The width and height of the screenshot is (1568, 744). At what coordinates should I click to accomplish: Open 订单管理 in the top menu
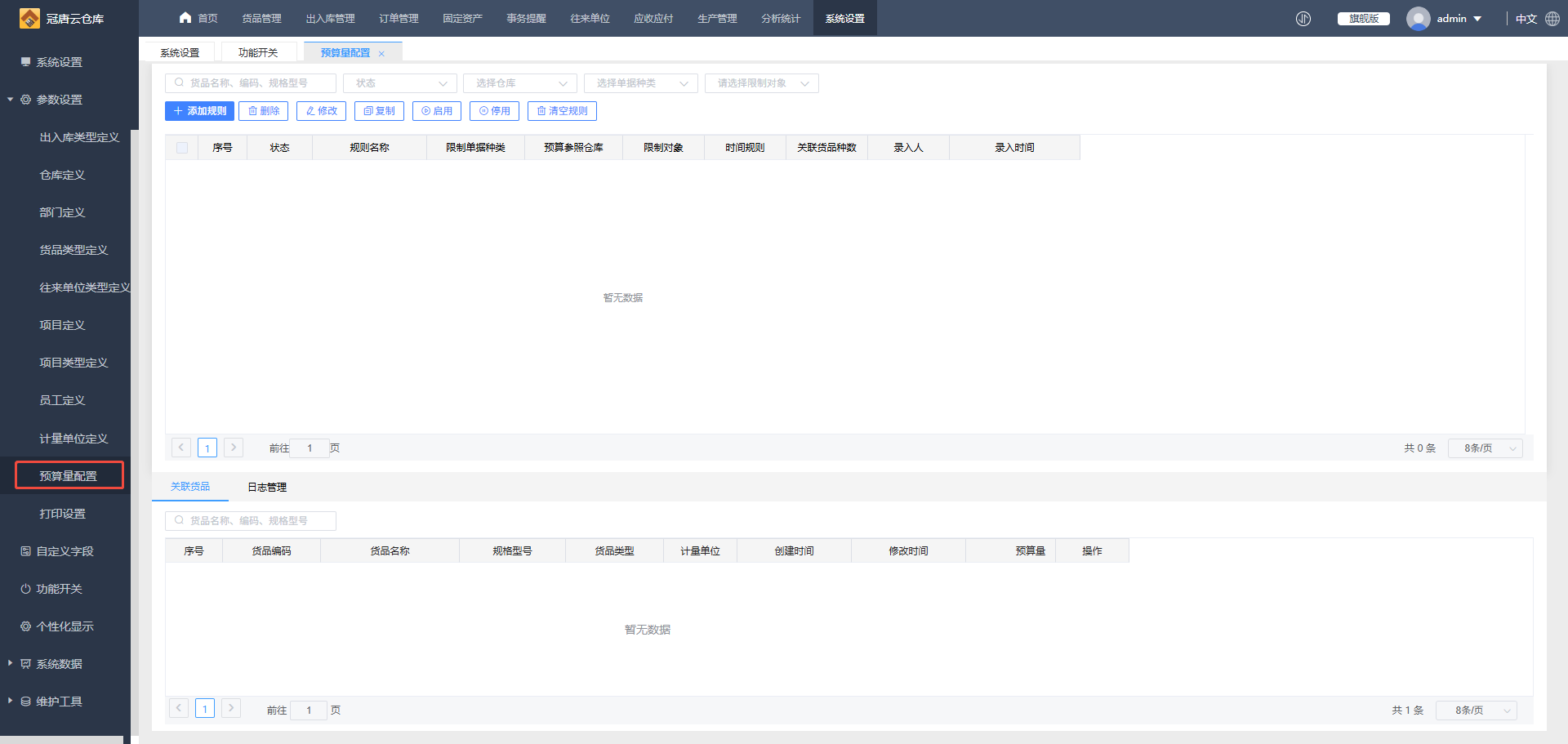click(x=399, y=18)
